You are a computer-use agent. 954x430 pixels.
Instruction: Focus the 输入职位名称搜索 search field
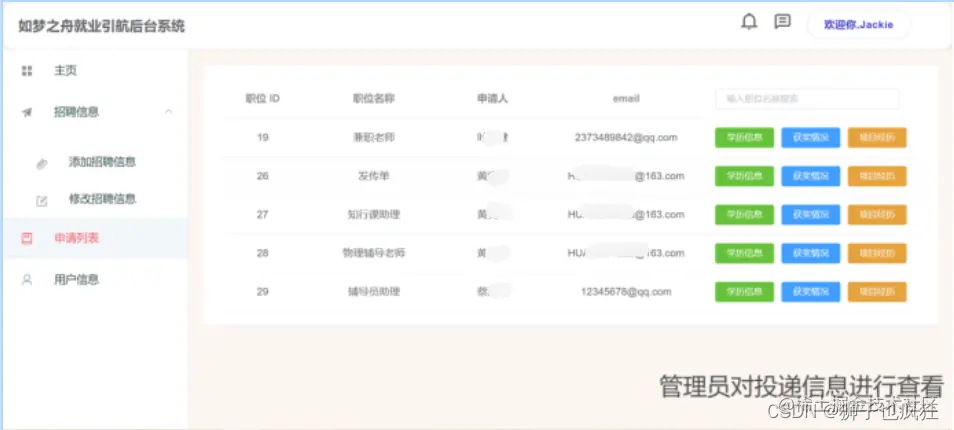click(x=807, y=99)
